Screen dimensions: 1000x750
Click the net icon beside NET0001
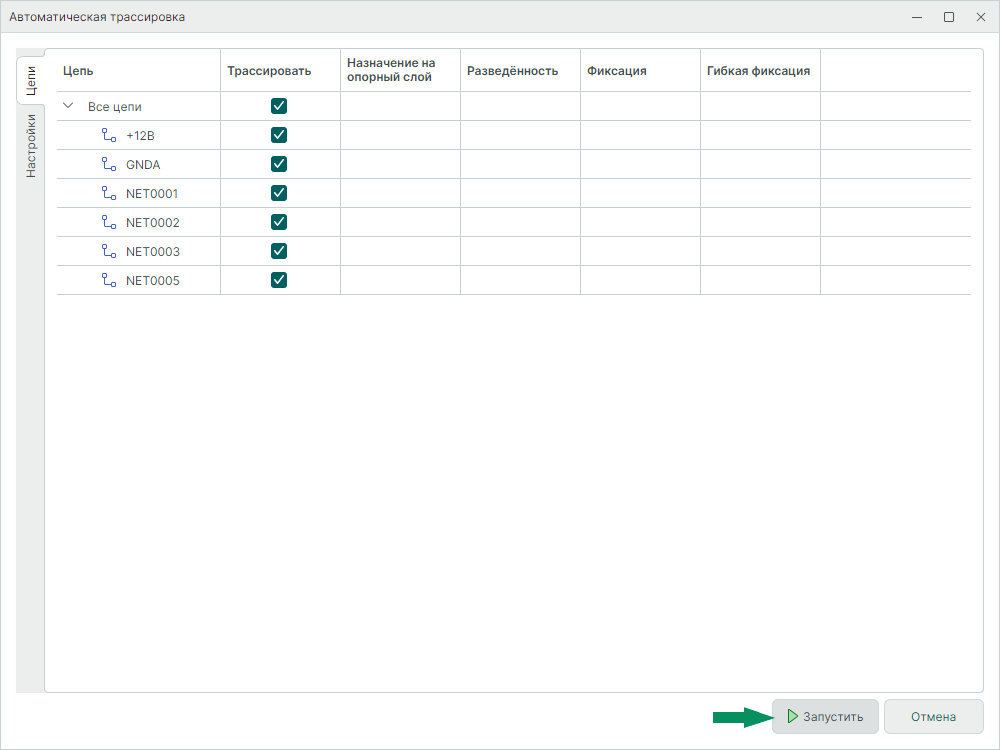pos(109,193)
